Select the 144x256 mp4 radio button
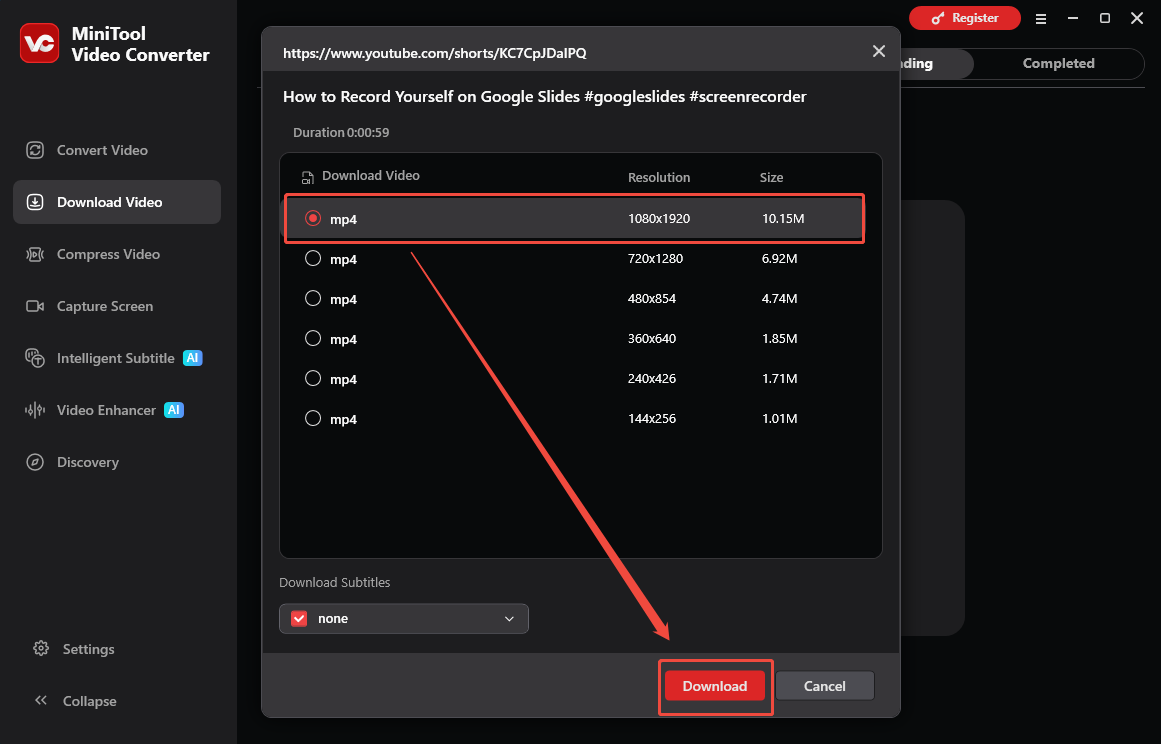This screenshot has height=744, width=1161. tap(313, 418)
